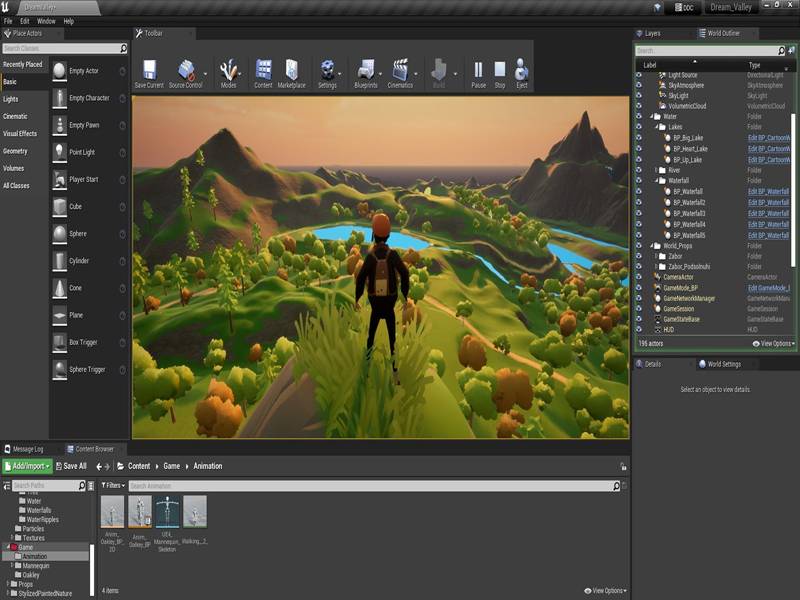
Task: Hide the BP_Big_Lake actor in World Outliner
Action: 637,138
